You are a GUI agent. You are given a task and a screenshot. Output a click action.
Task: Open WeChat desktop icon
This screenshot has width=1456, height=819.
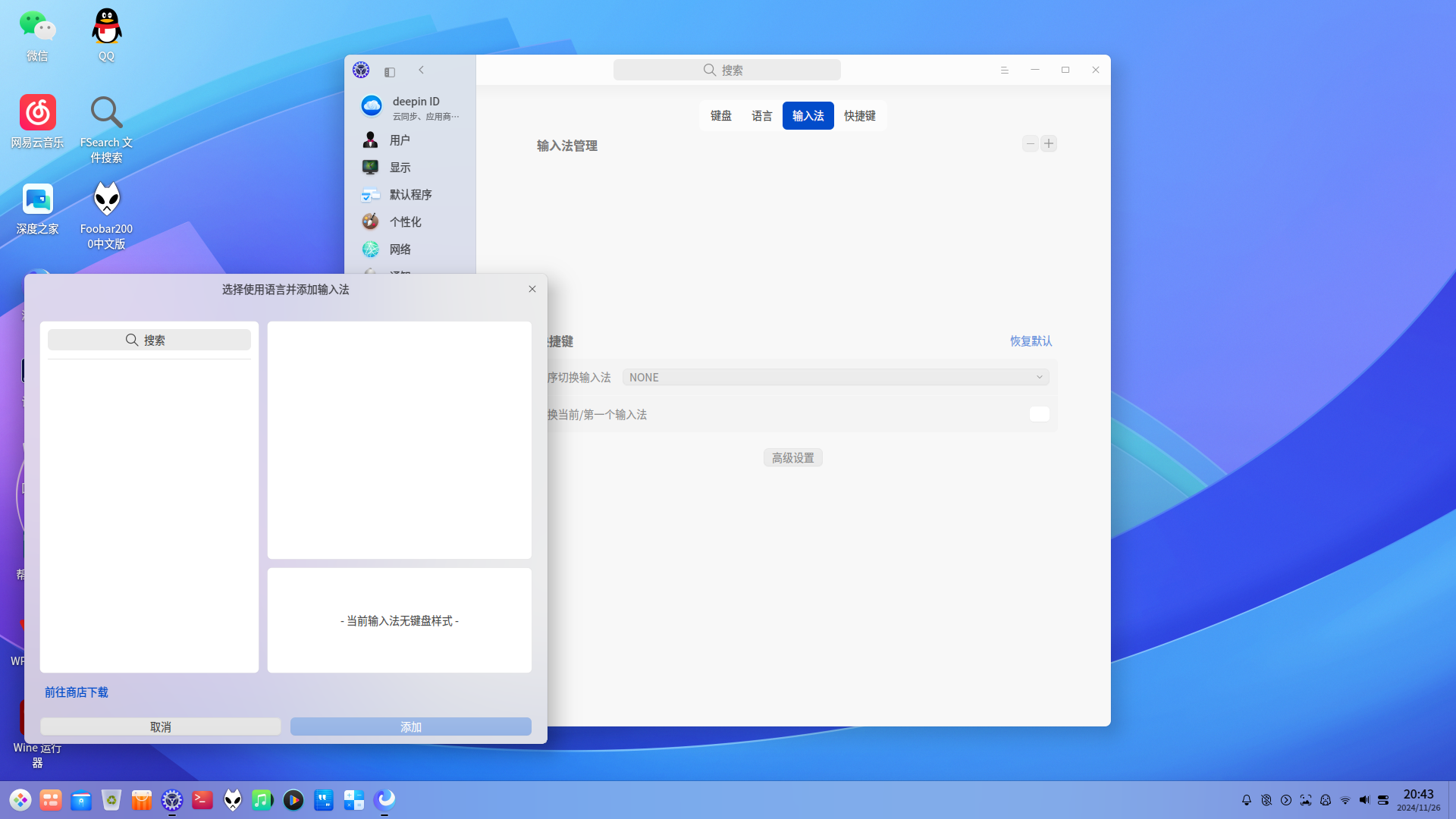tap(37, 36)
